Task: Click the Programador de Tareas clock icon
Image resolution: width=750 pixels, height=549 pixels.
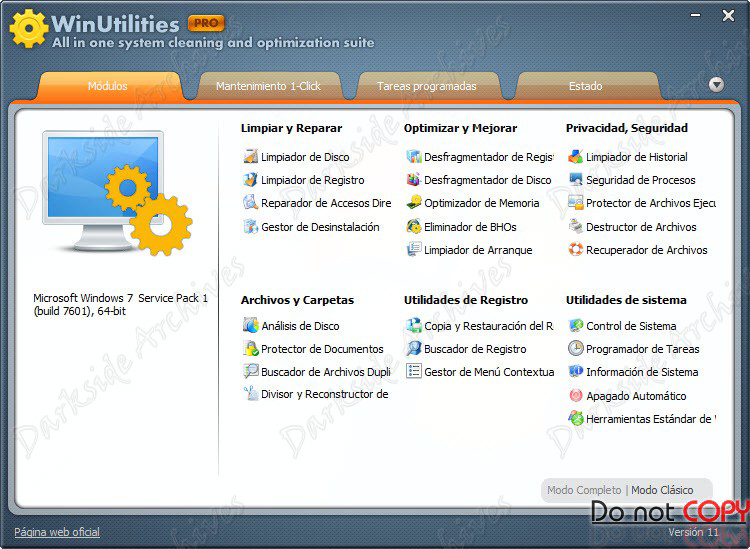Action: click(576, 348)
